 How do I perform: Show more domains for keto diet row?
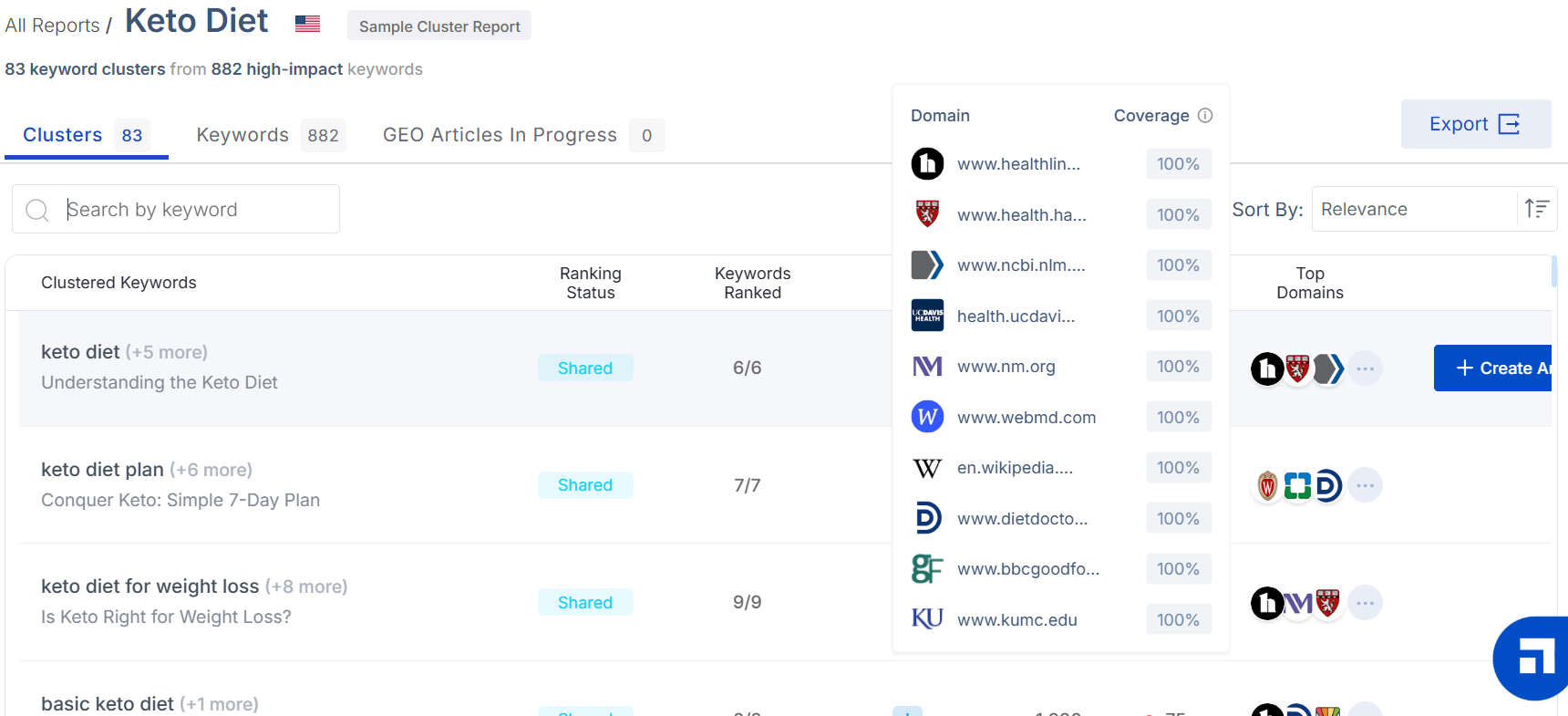pos(1365,368)
